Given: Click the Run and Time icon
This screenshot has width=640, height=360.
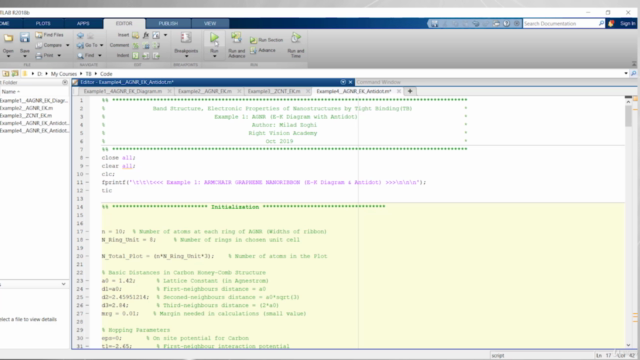Looking at the screenshot, I should pyautogui.click(x=296, y=38).
